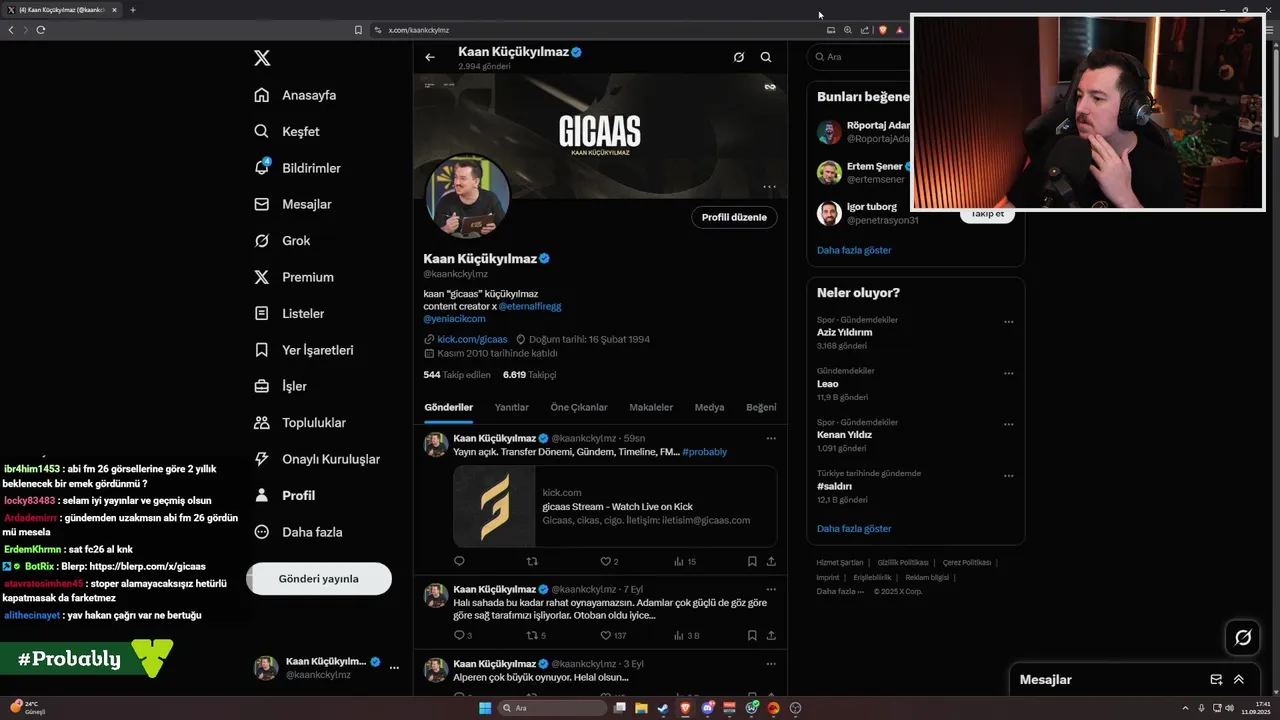This screenshot has width=1280, height=720.
Task: Click the profile header search icon
Action: [766, 57]
